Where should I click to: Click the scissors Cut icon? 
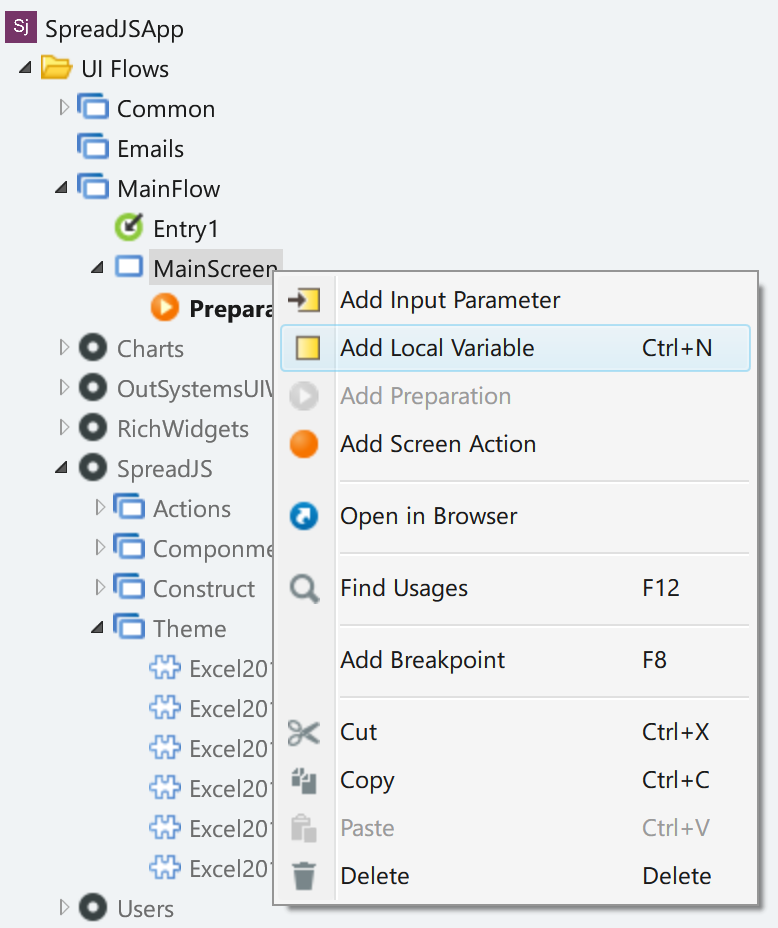pyautogui.click(x=304, y=733)
